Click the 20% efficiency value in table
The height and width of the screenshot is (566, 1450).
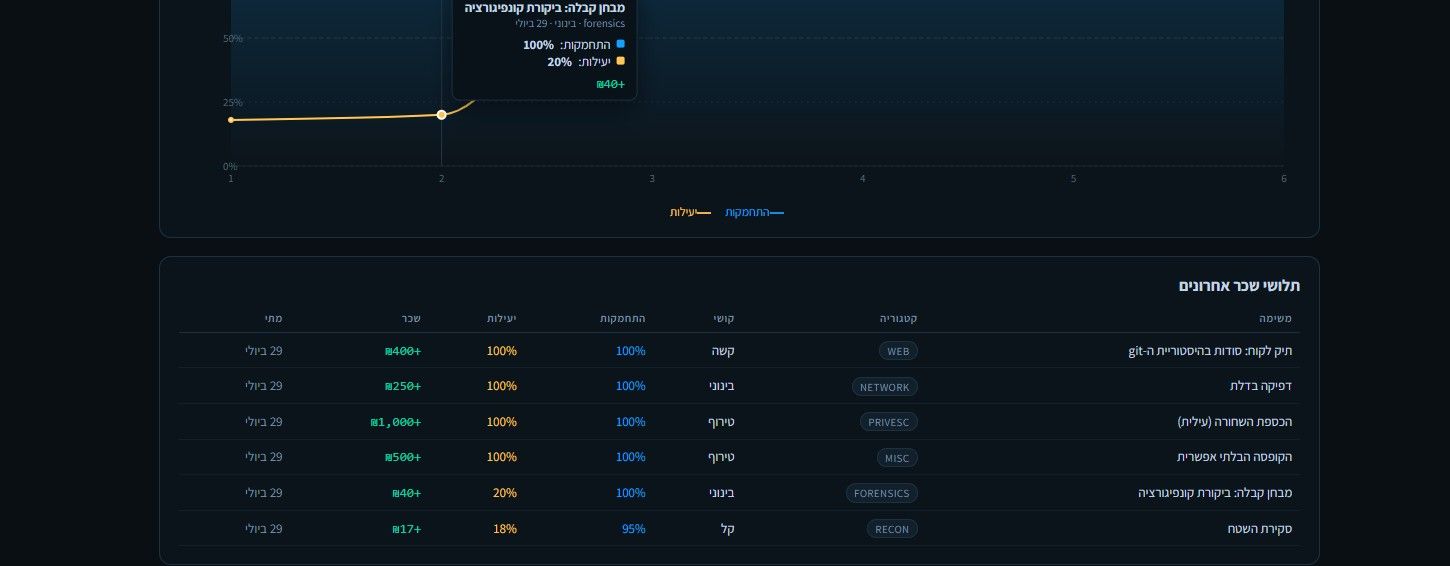point(505,493)
